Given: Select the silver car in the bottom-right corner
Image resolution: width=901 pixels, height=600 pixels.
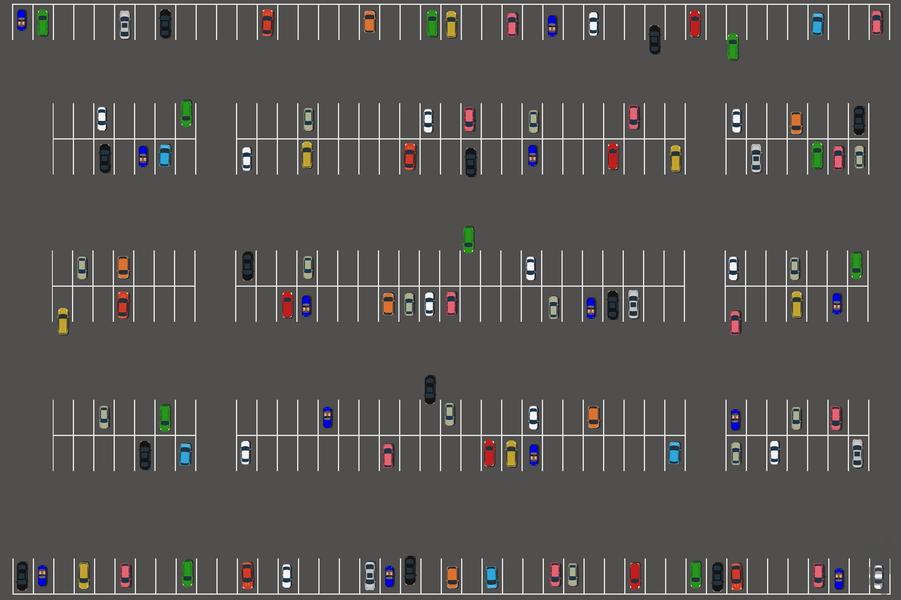Looking at the screenshot, I should [x=878, y=576].
